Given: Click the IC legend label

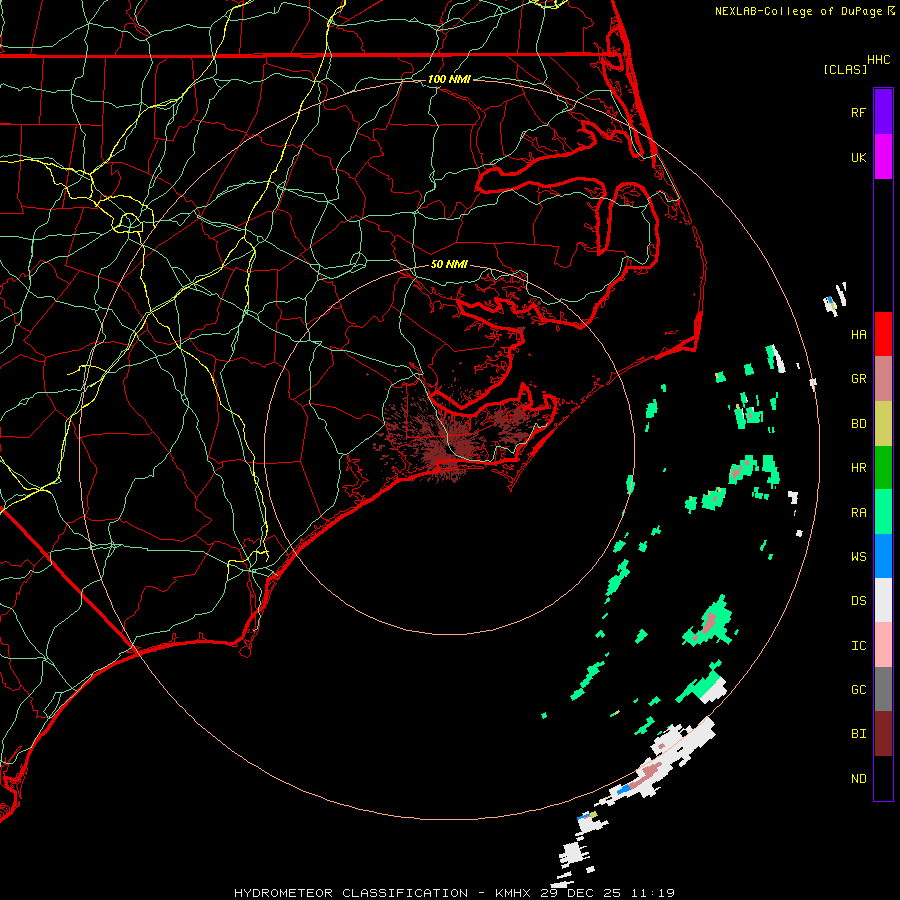Looking at the screenshot, I should (858, 646).
